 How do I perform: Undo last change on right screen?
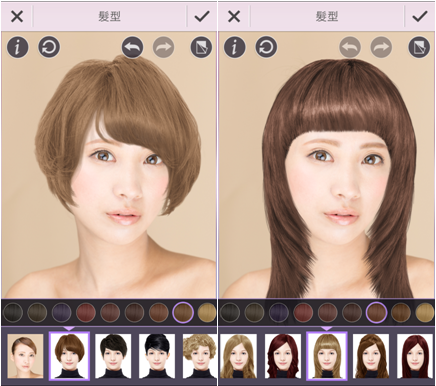[350, 47]
